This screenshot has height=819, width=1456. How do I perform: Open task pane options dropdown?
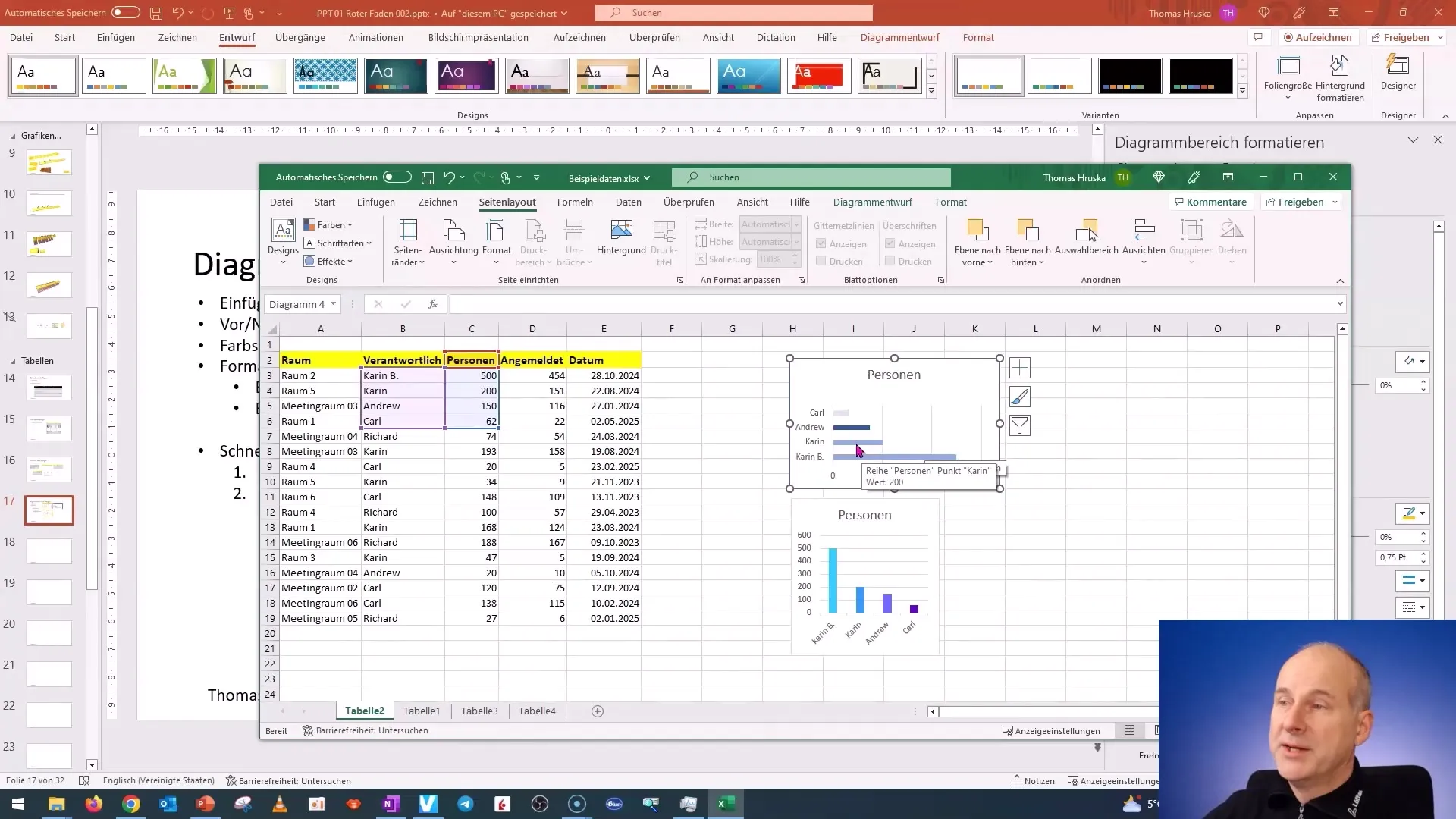click(1413, 140)
